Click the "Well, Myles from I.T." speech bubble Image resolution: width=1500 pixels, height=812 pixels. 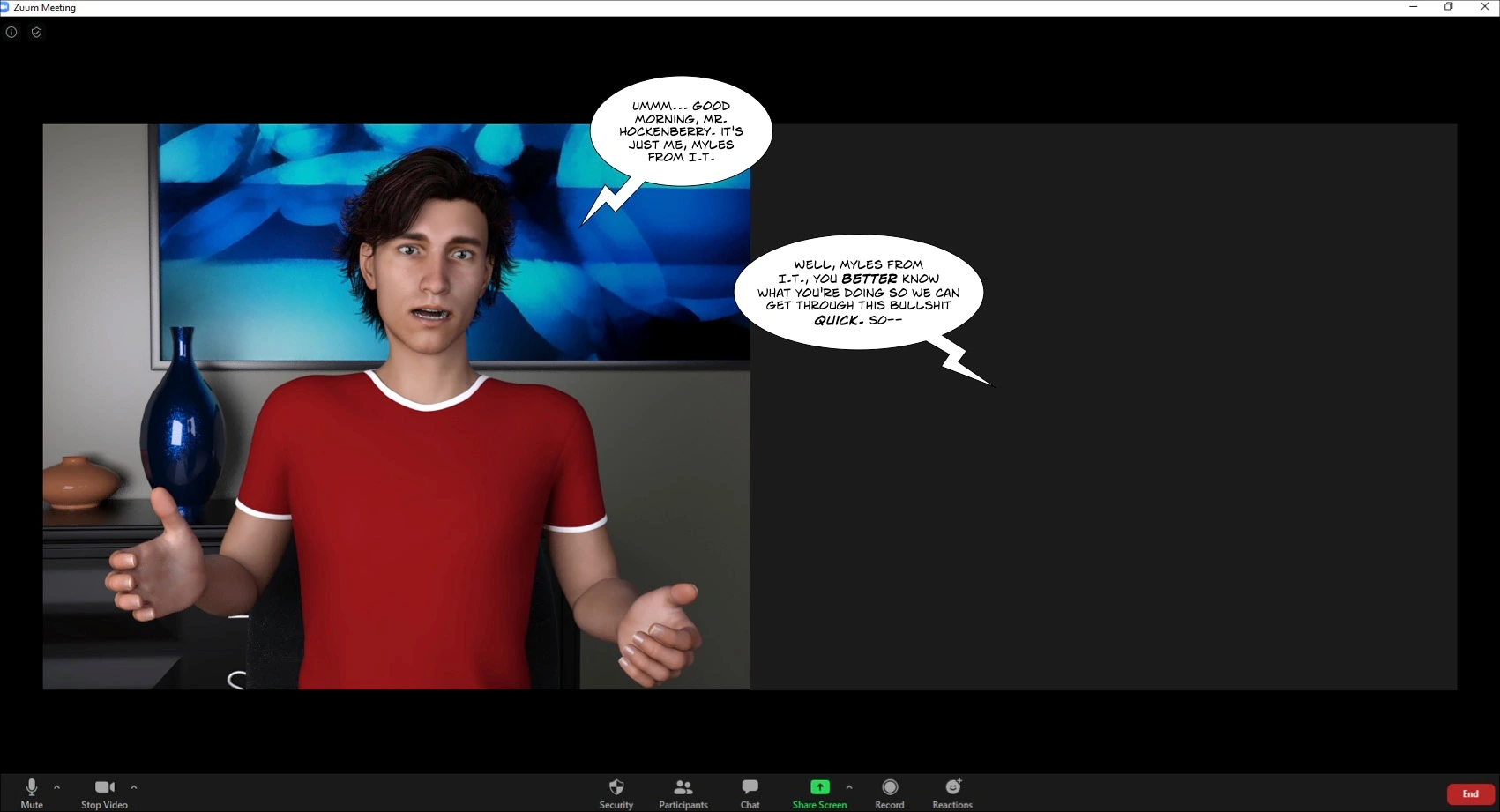click(858, 292)
